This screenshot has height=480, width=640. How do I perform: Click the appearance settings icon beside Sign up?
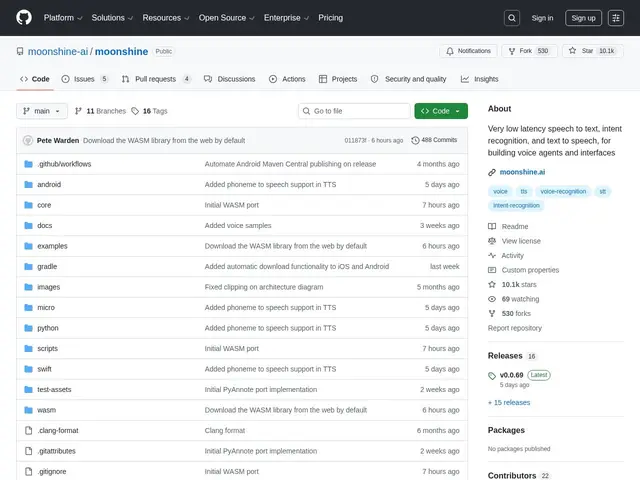coord(616,18)
